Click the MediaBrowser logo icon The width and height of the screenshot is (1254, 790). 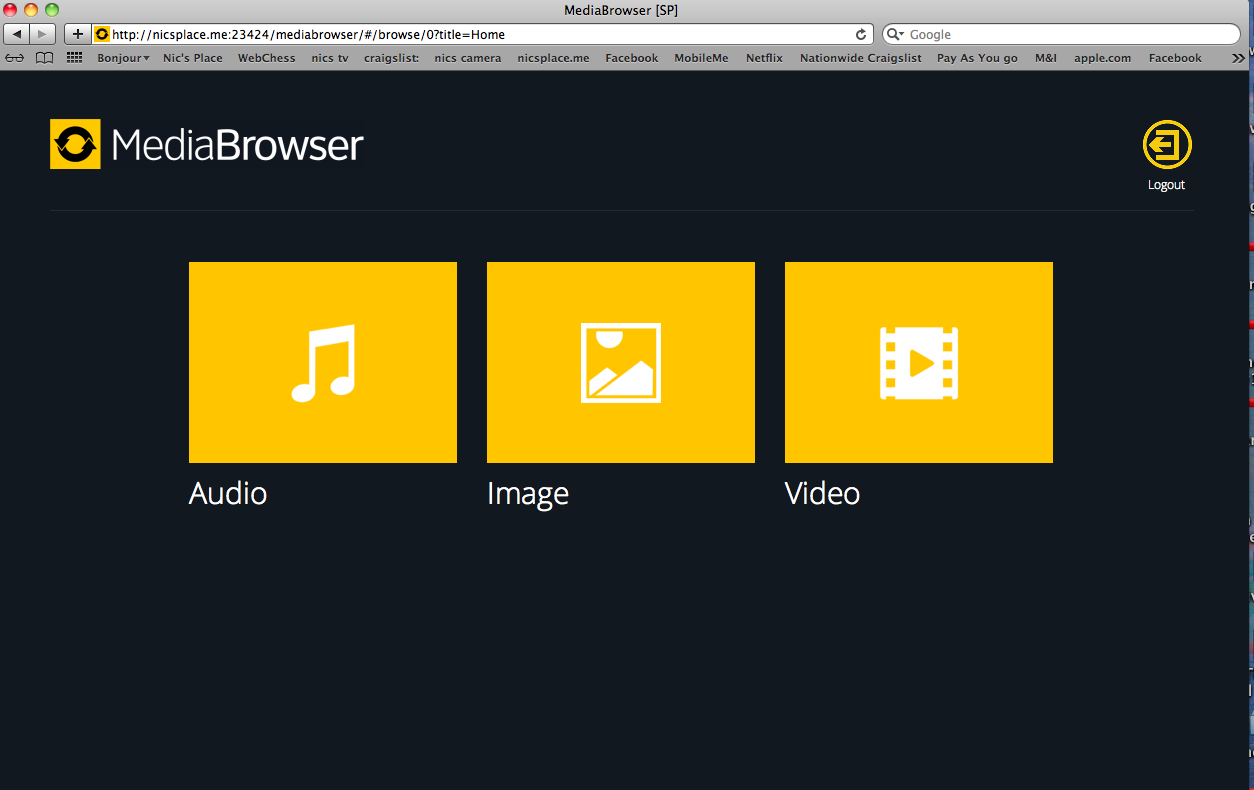tap(75, 144)
